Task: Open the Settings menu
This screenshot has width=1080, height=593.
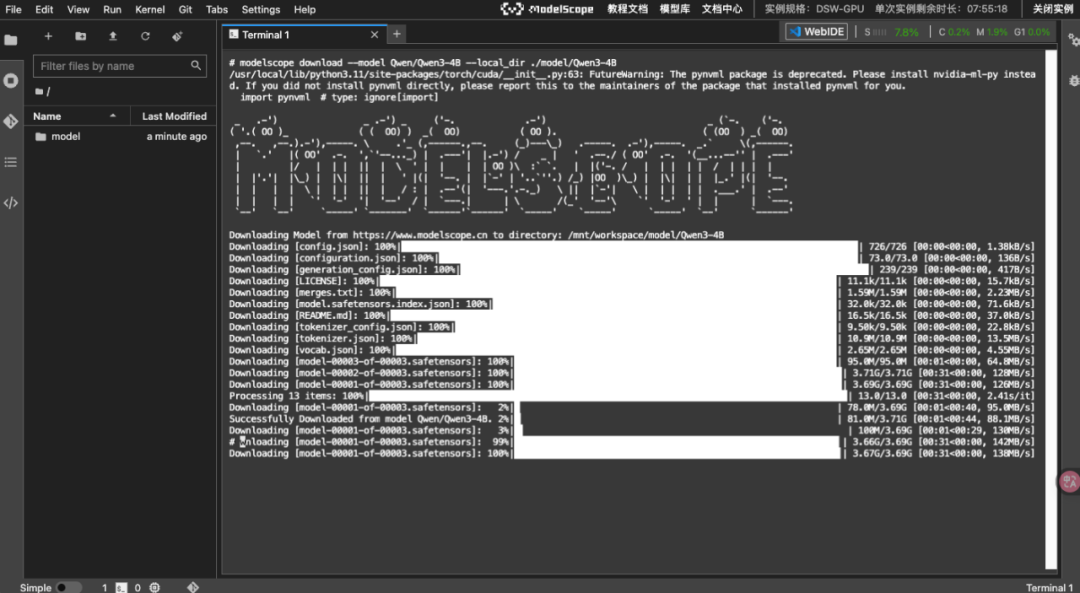Action: 261,10
